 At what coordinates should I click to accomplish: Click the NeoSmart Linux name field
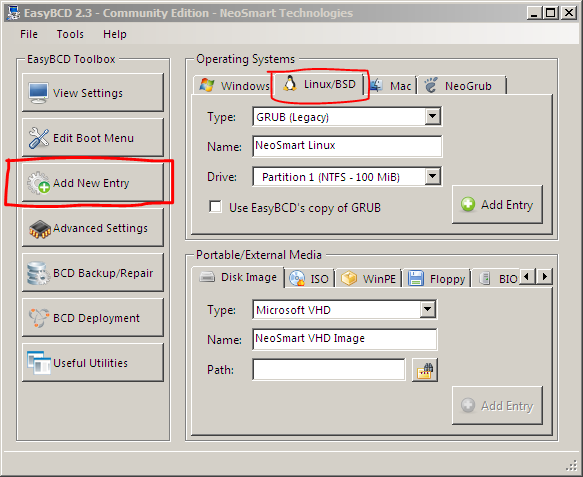347,146
